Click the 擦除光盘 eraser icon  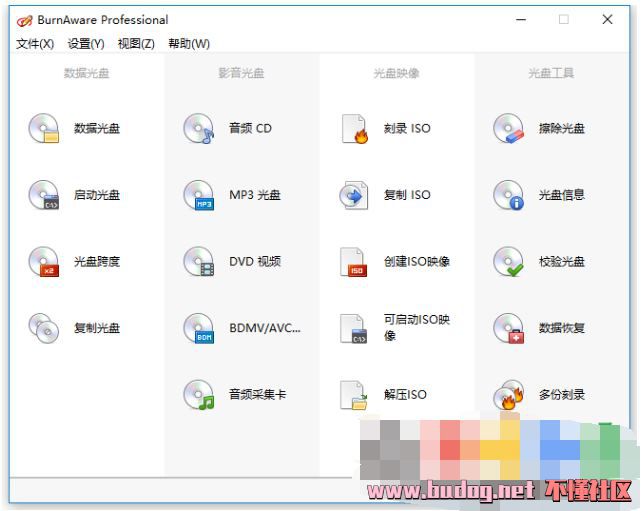509,128
